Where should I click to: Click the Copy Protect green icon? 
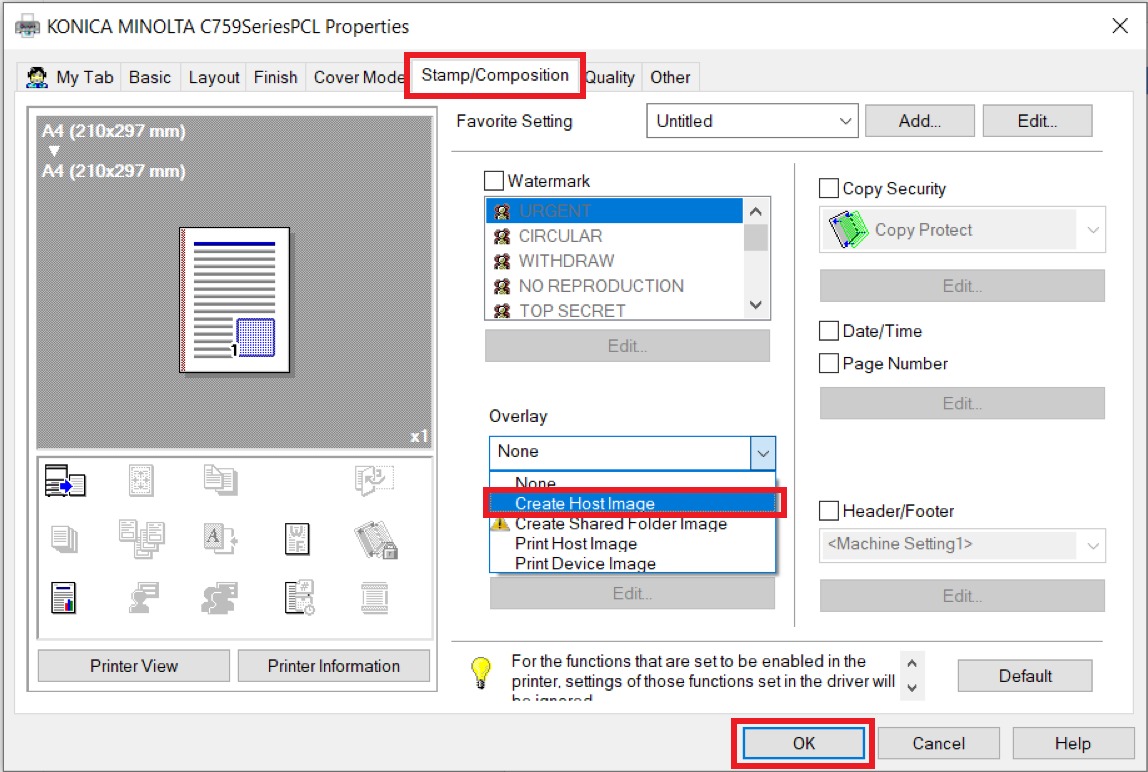848,230
